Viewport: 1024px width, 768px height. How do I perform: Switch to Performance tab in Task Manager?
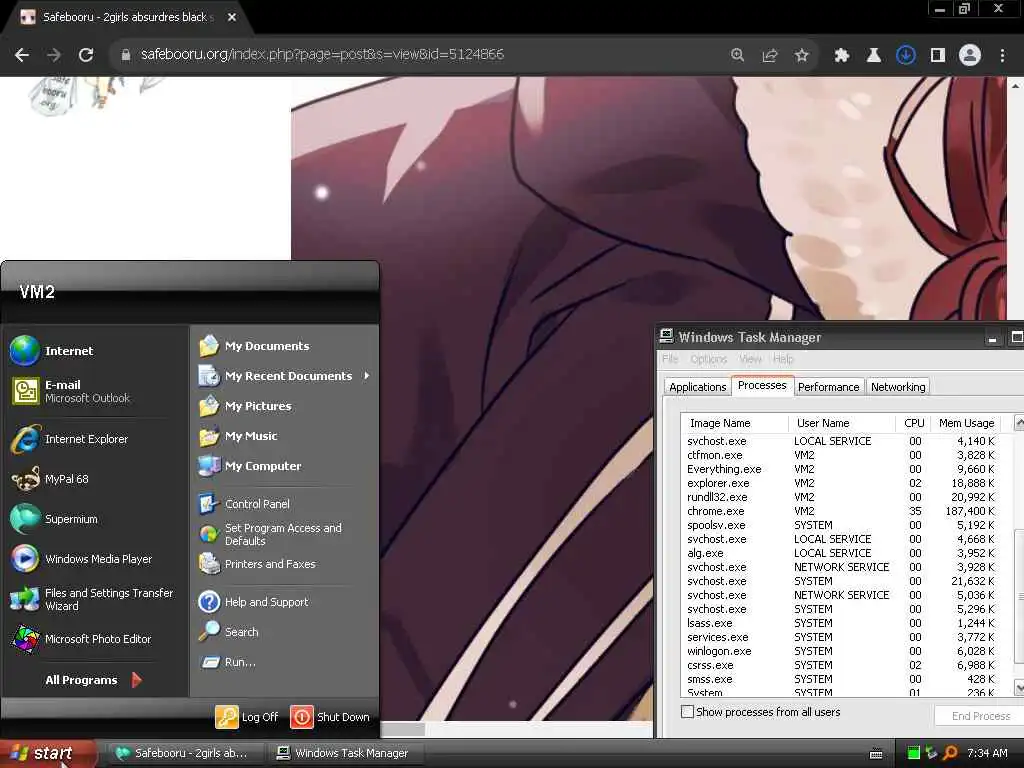coord(829,387)
